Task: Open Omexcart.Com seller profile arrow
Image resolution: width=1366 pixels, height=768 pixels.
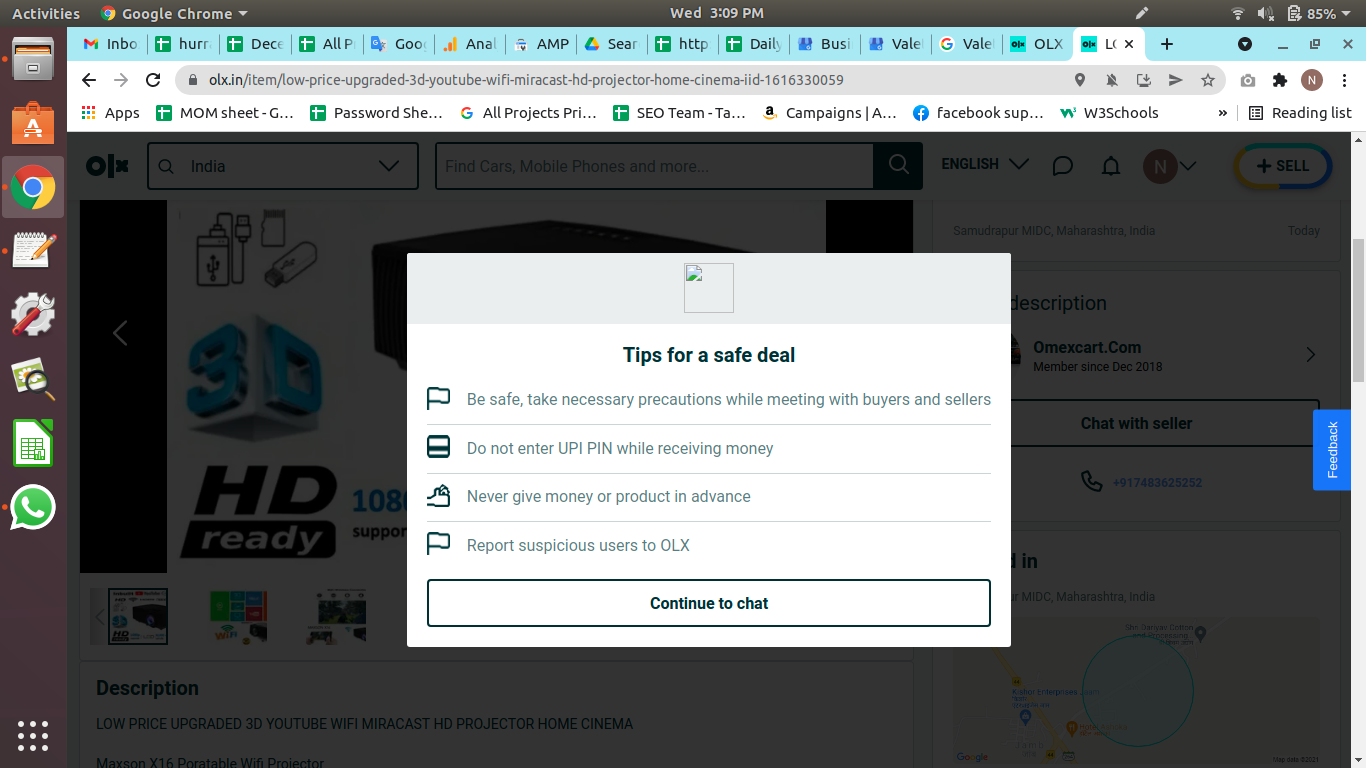Action: (x=1311, y=355)
